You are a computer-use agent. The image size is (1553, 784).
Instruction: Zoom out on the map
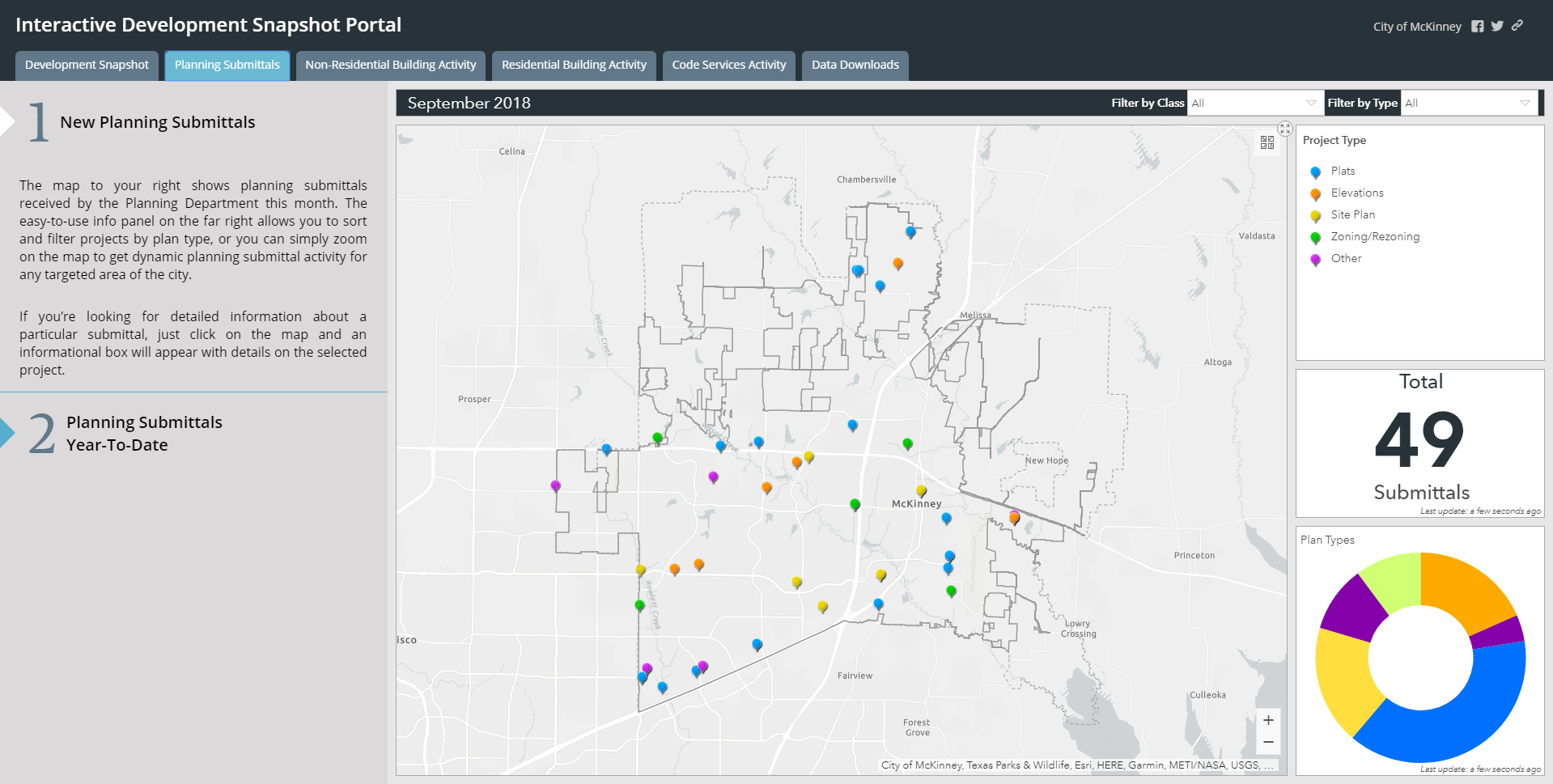point(1268,742)
